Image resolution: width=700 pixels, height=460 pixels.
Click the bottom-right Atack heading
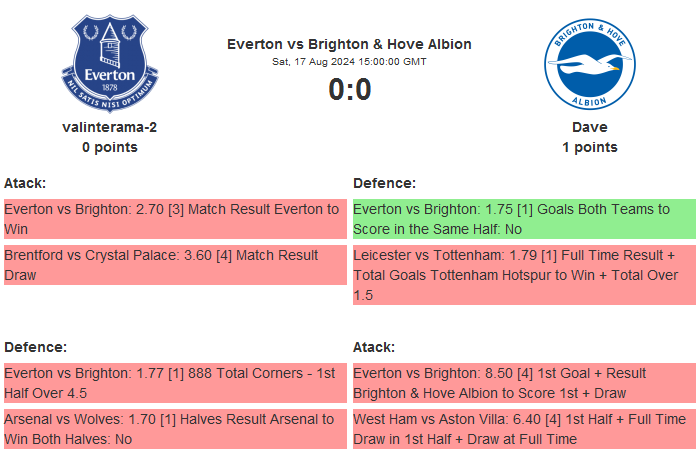coord(374,347)
